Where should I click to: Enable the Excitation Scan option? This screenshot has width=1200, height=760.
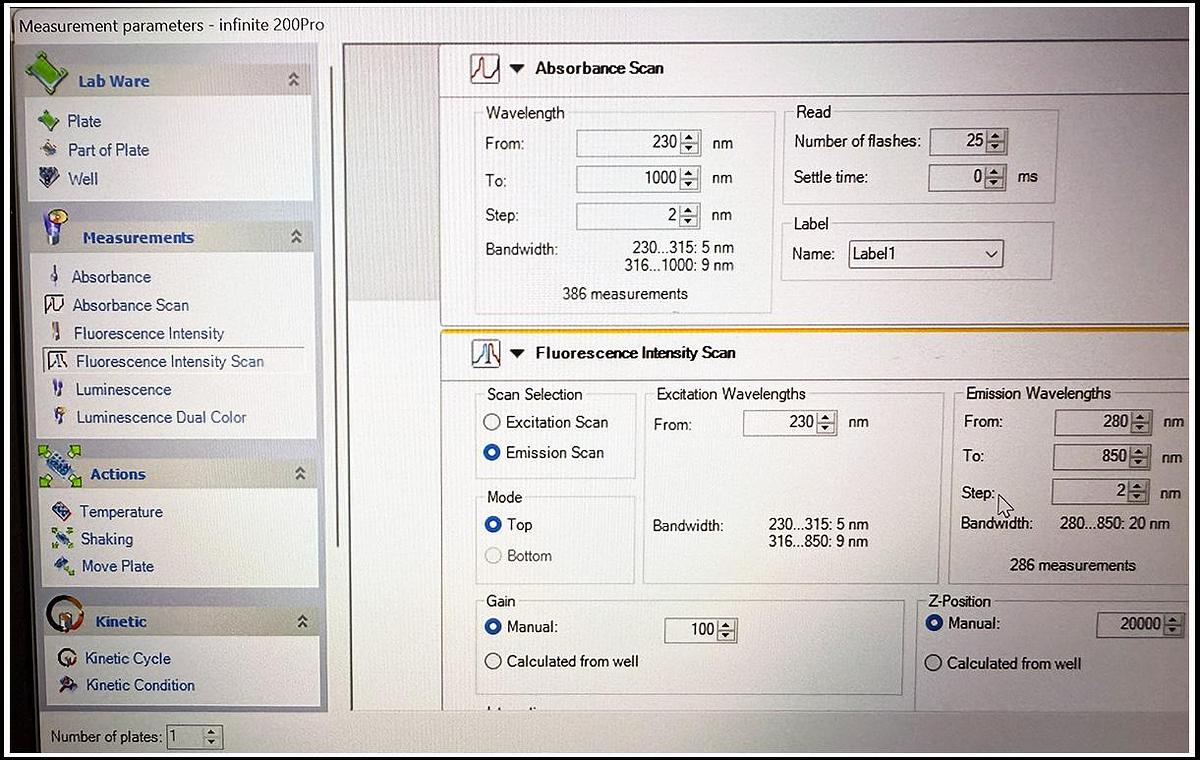[x=492, y=422]
